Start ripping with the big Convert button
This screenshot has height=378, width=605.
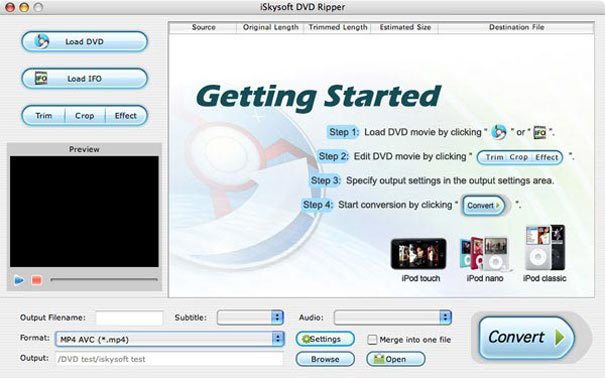coord(526,338)
